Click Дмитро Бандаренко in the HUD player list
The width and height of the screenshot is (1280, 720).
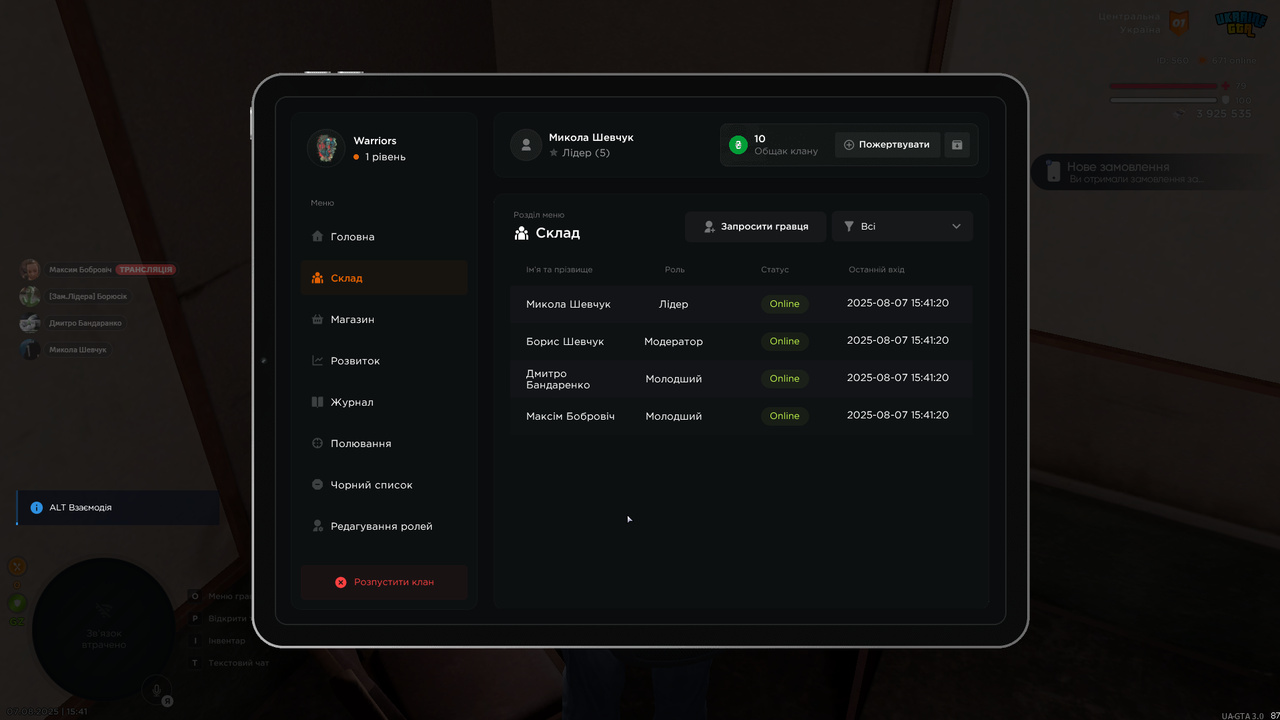pos(87,323)
